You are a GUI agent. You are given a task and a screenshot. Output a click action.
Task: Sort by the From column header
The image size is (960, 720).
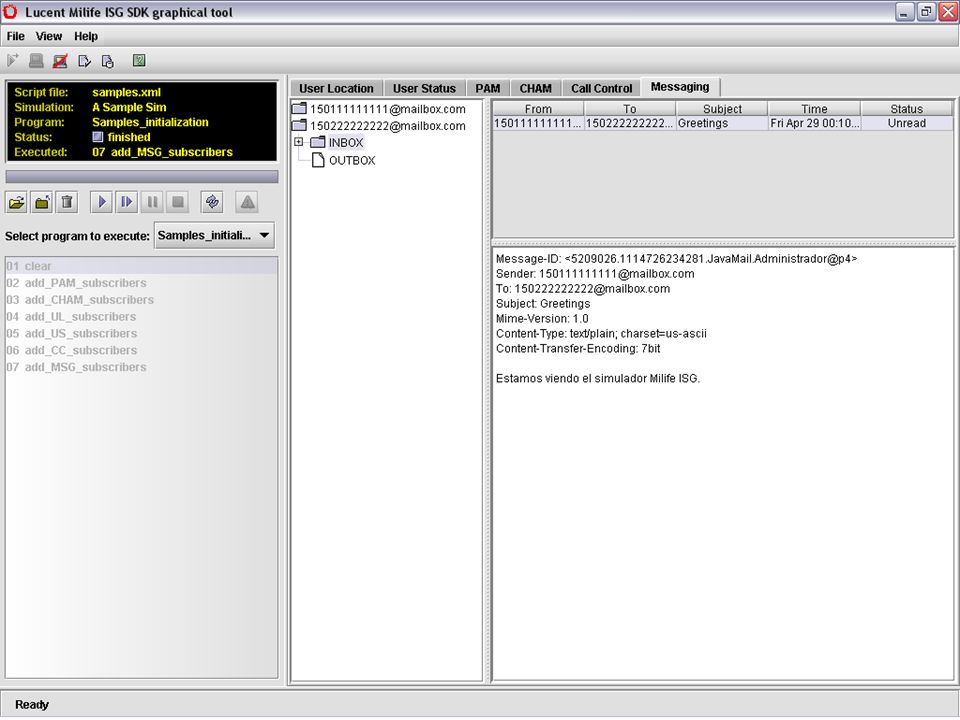click(x=538, y=109)
